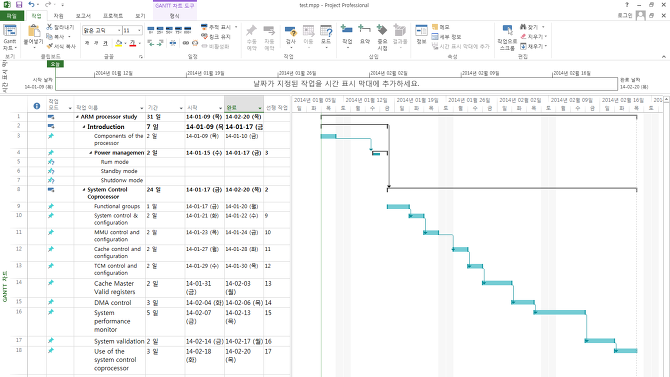
Task: Switch to 보기 (View) tab
Action: (x=140, y=16)
